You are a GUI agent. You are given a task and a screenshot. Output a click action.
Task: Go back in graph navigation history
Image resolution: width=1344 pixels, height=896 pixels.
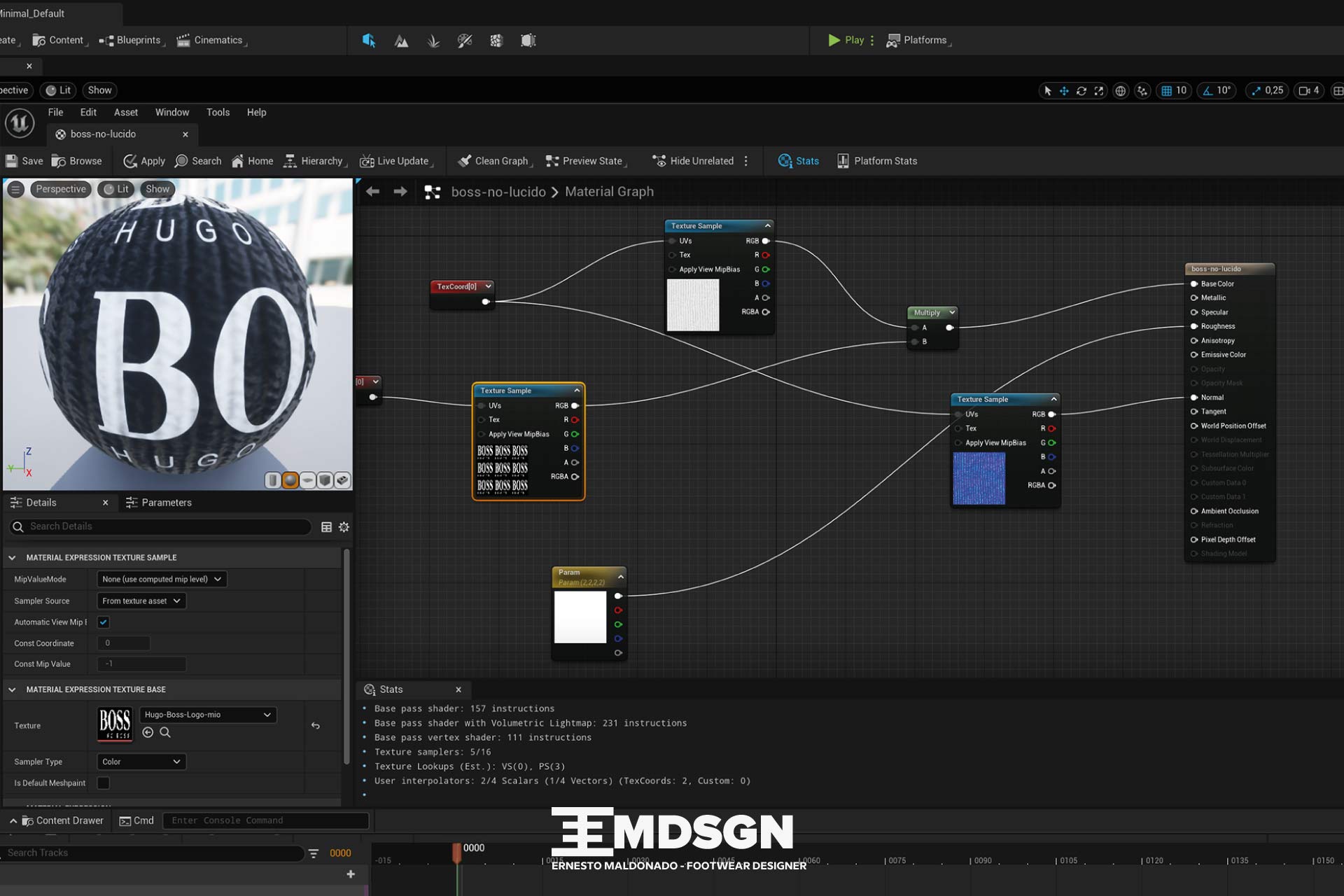(x=372, y=192)
